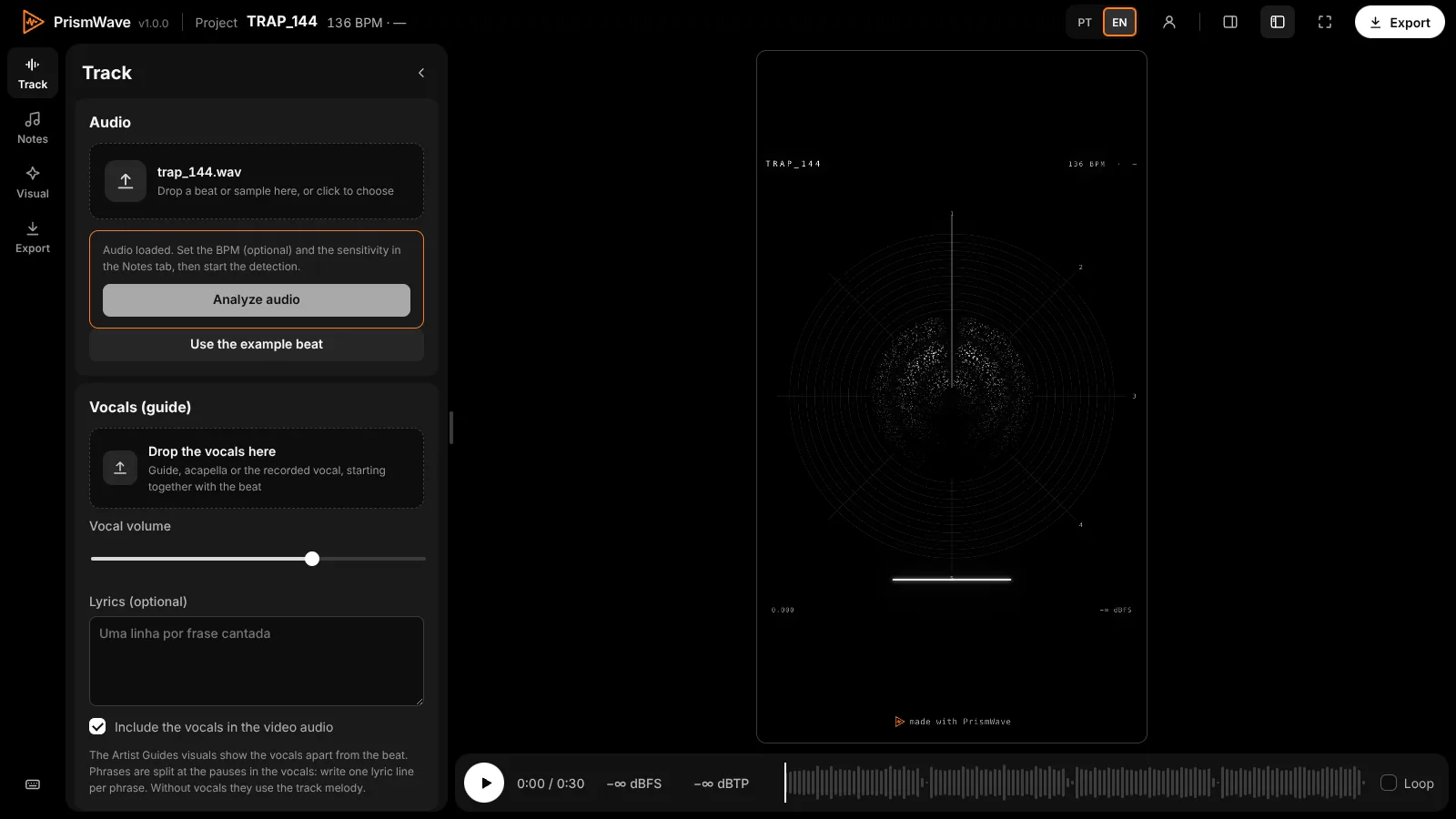Open the Track sidebar tab
The height and width of the screenshot is (819, 1456).
pos(33,73)
